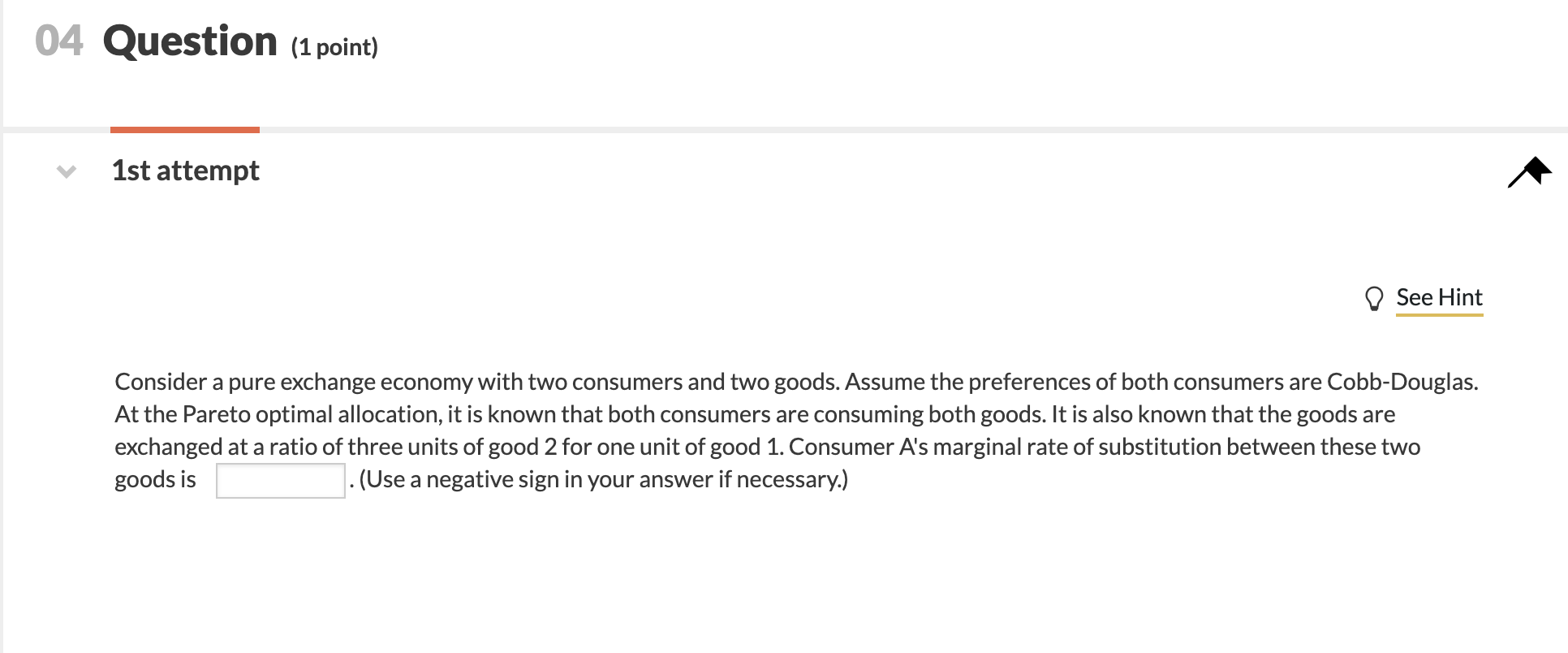Click the (1 point) label
The image size is (1568, 653).
(x=334, y=47)
